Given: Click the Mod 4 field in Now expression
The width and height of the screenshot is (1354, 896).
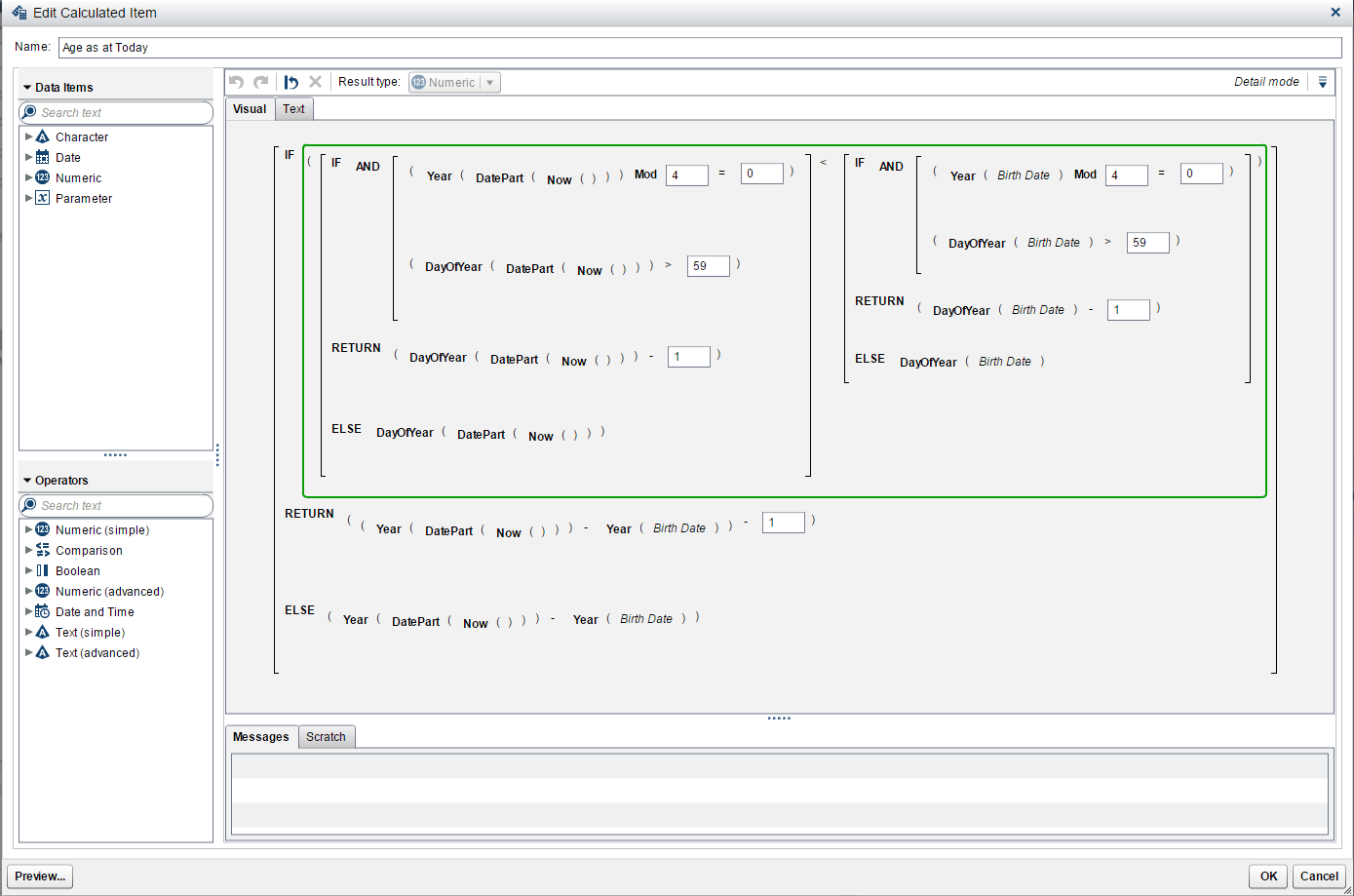Looking at the screenshot, I should pyautogui.click(x=686, y=175).
